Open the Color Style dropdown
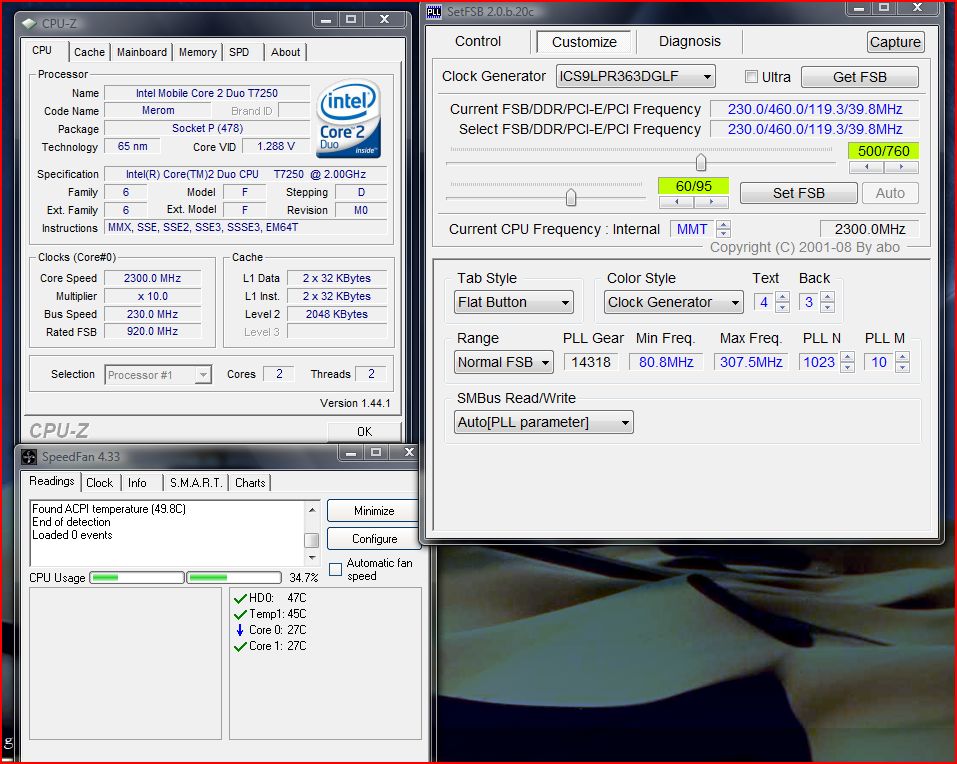The width and height of the screenshot is (957, 764). (x=673, y=302)
